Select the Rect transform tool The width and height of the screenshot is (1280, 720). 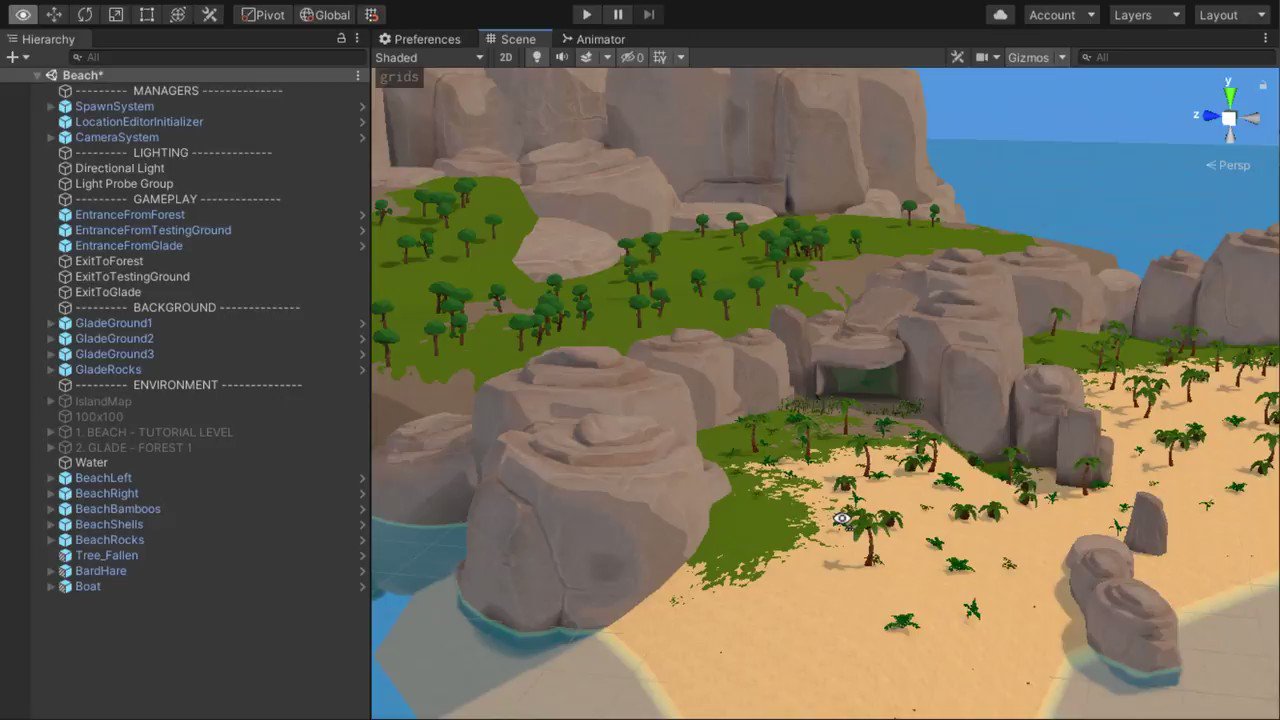pos(147,15)
